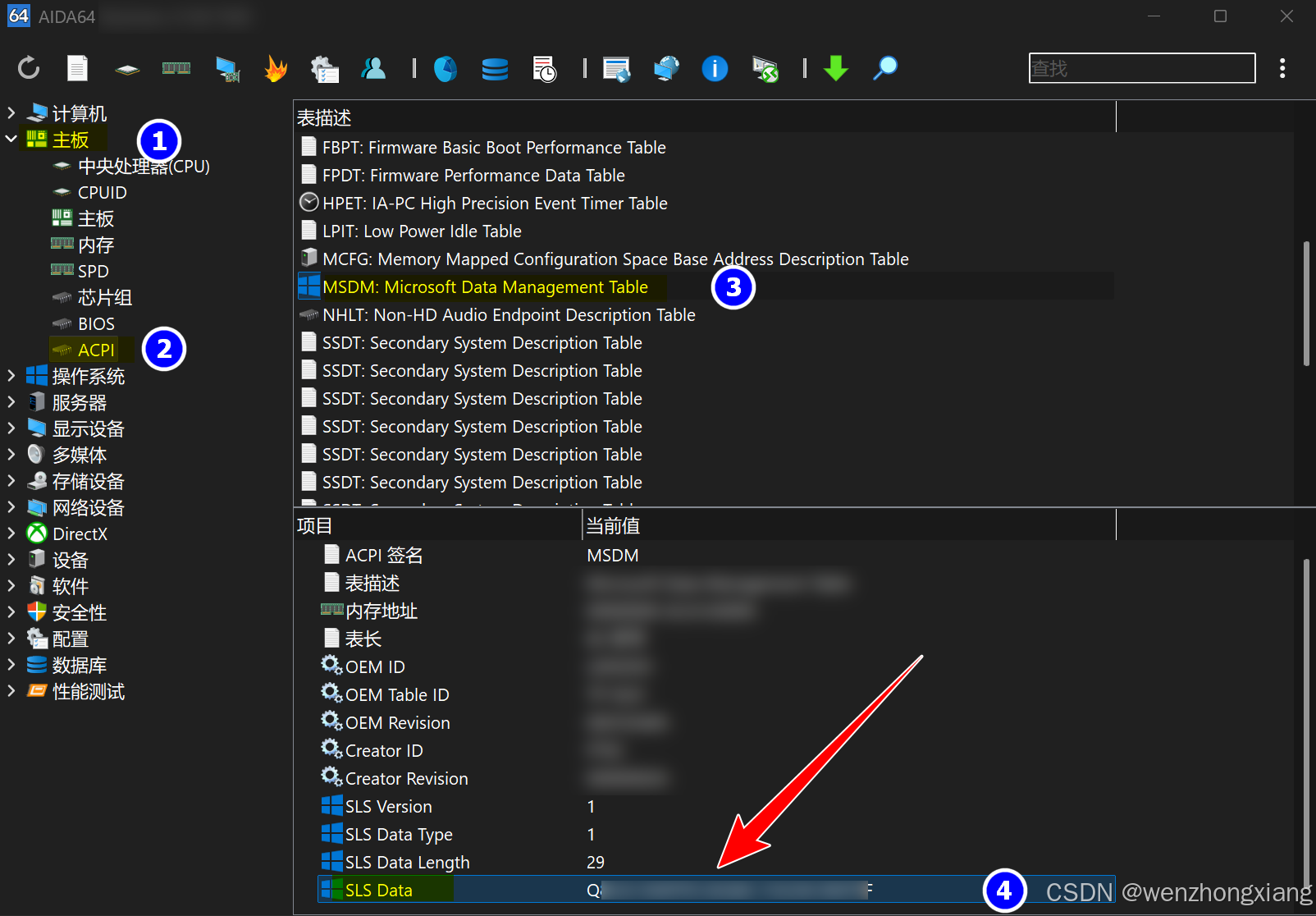This screenshot has height=916, width=1316.
Task: Click the Refresh toolbar icon
Action: 29,68
